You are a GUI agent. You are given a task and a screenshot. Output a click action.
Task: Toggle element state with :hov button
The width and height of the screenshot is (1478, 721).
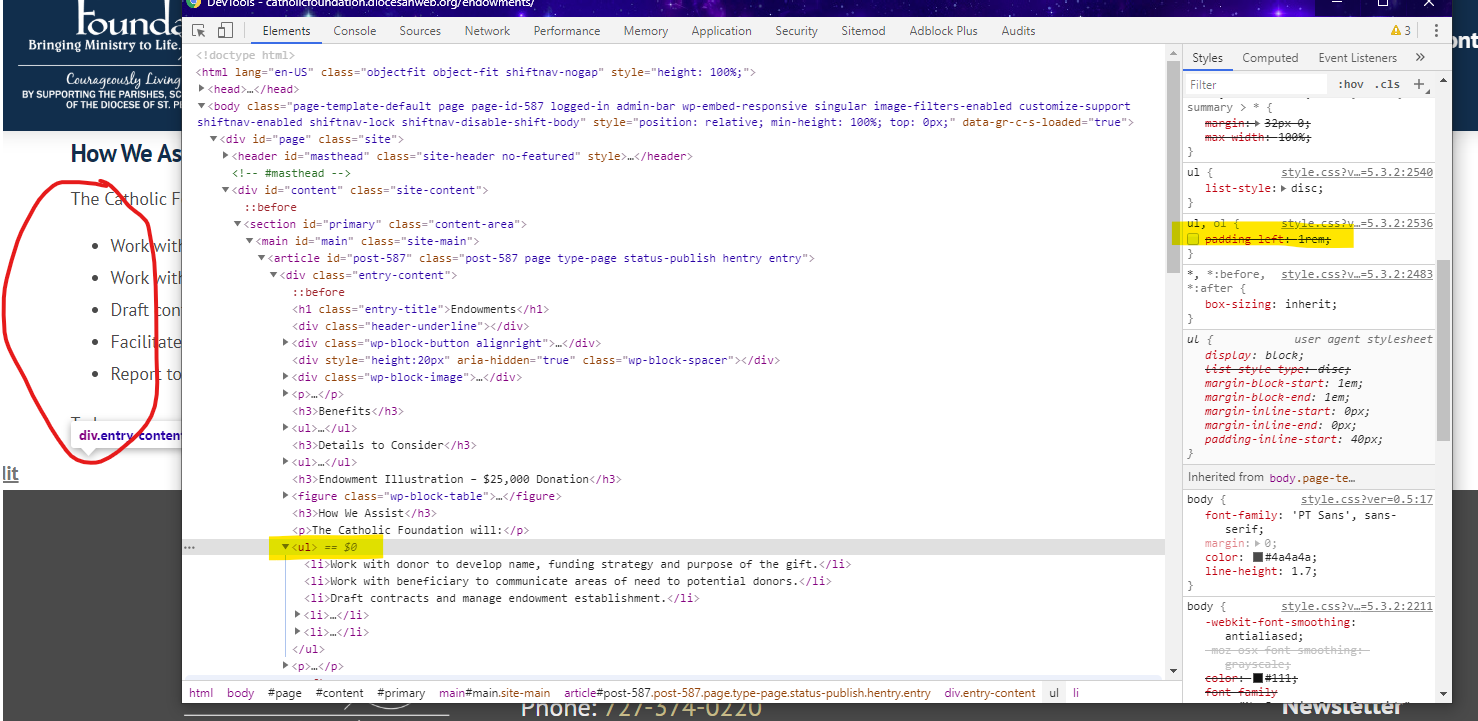pyautogui.click(x=1350, y=85)
